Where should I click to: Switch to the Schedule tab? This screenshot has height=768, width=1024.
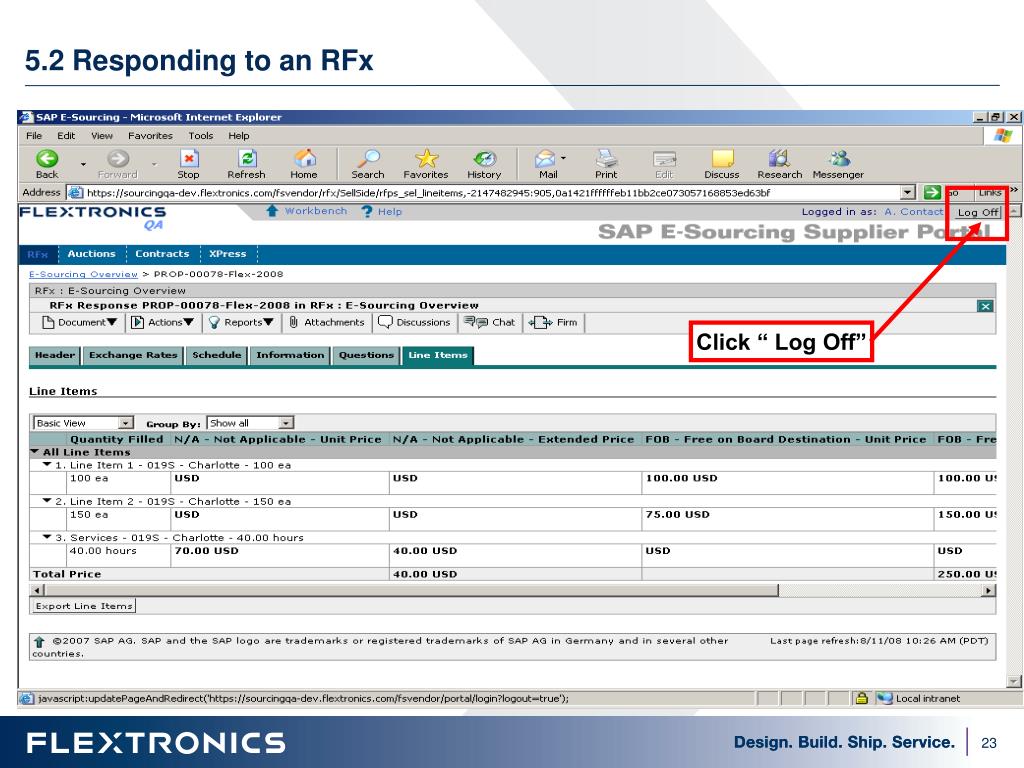tap(217, 355)
